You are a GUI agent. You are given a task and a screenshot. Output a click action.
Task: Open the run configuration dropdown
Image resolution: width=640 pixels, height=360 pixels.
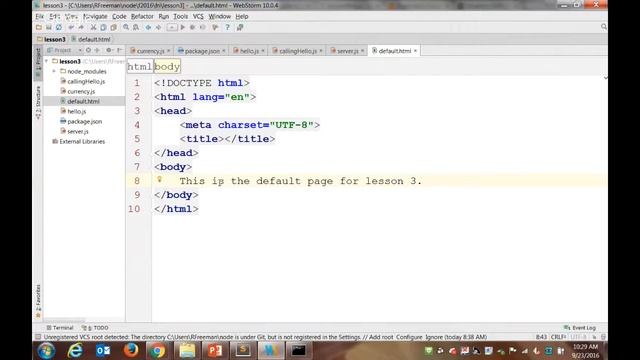pos(172,27)
